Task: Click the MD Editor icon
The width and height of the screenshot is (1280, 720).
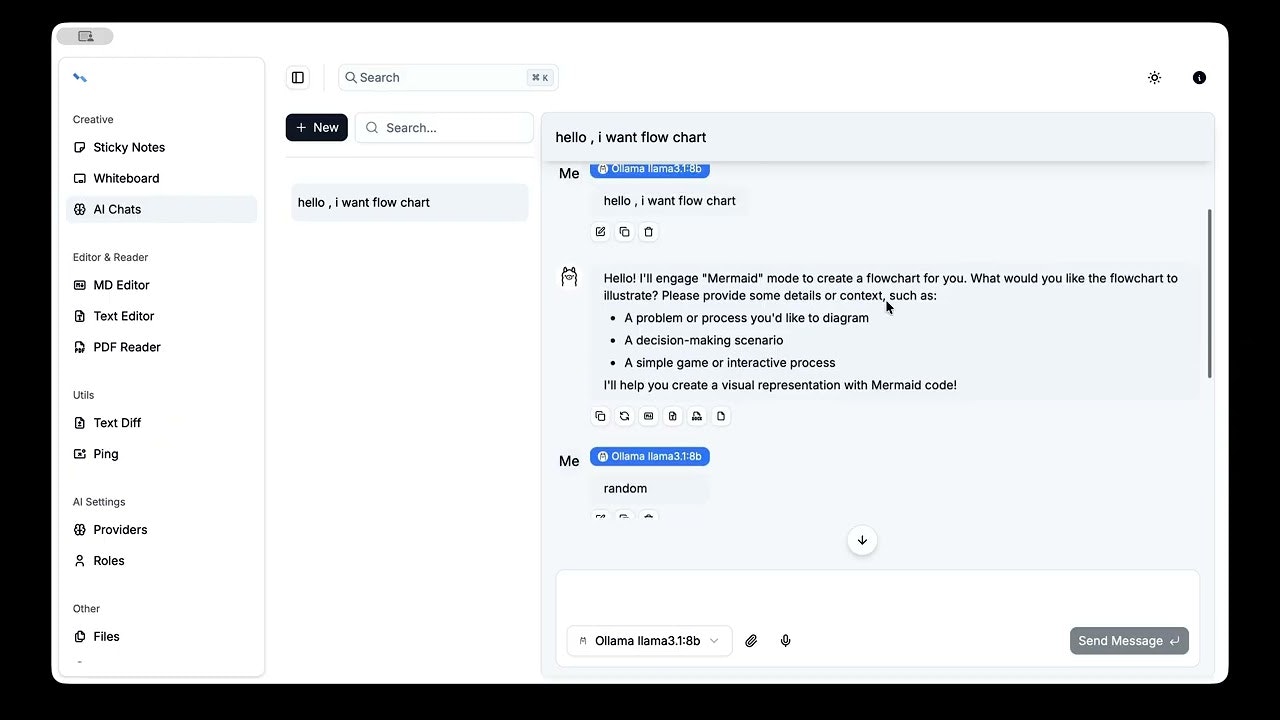Action: [x=80, y=285]
